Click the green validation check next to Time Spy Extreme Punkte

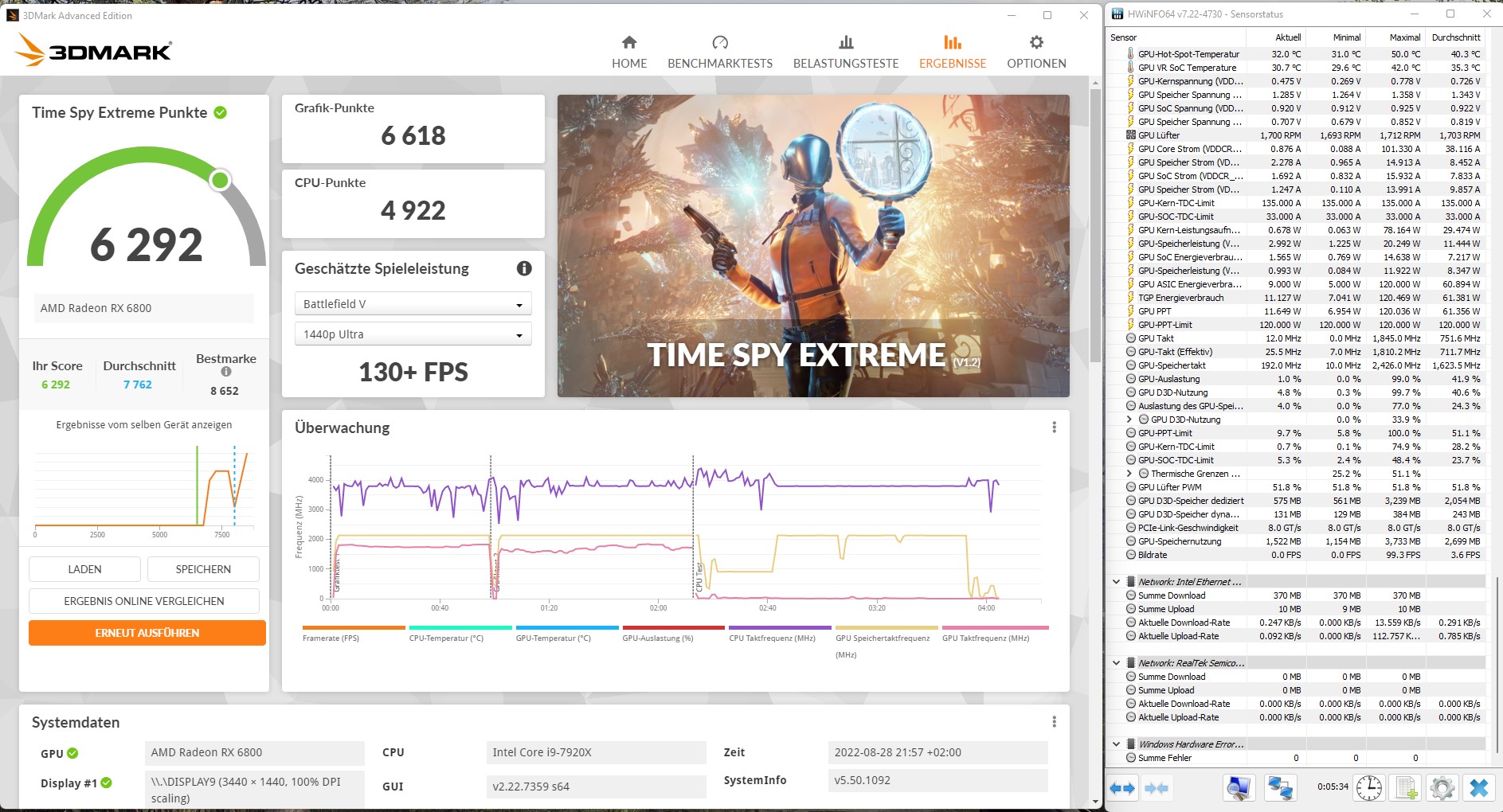[221, 113]
